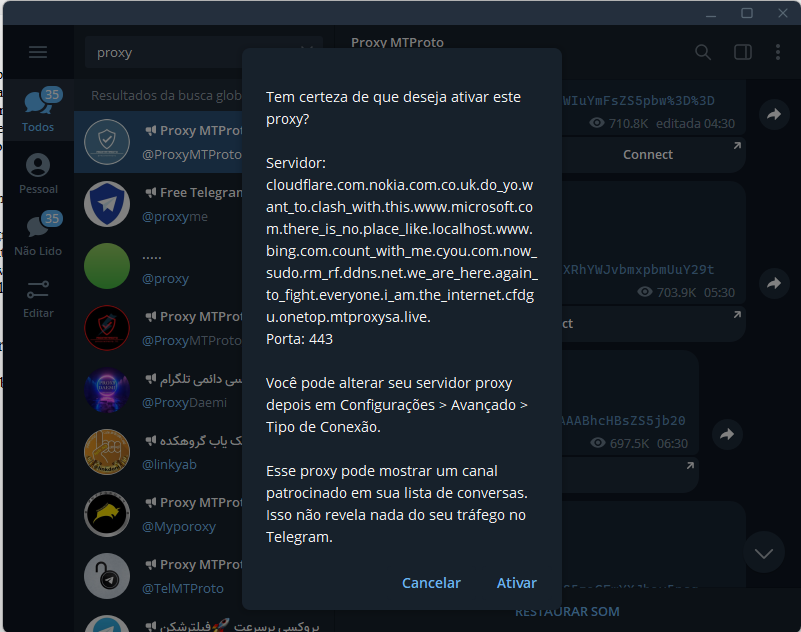Viewport: 801px width, 632px height.
Task: Click the shield avatar of @ProxyMTProto
Action: click(107, 142)
